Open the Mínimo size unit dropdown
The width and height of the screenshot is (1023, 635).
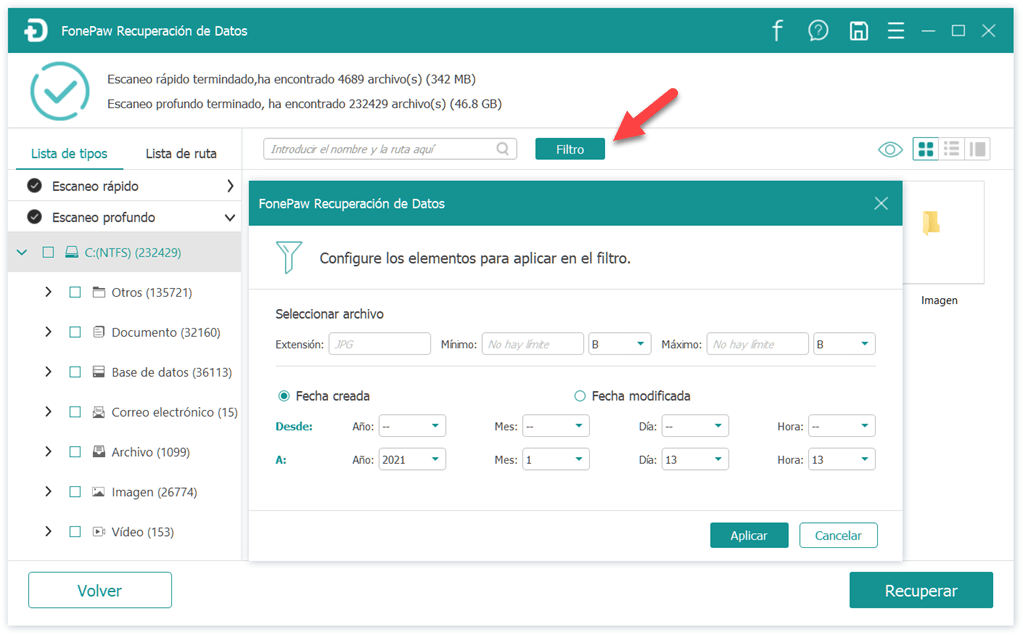(x=619, y=344)
